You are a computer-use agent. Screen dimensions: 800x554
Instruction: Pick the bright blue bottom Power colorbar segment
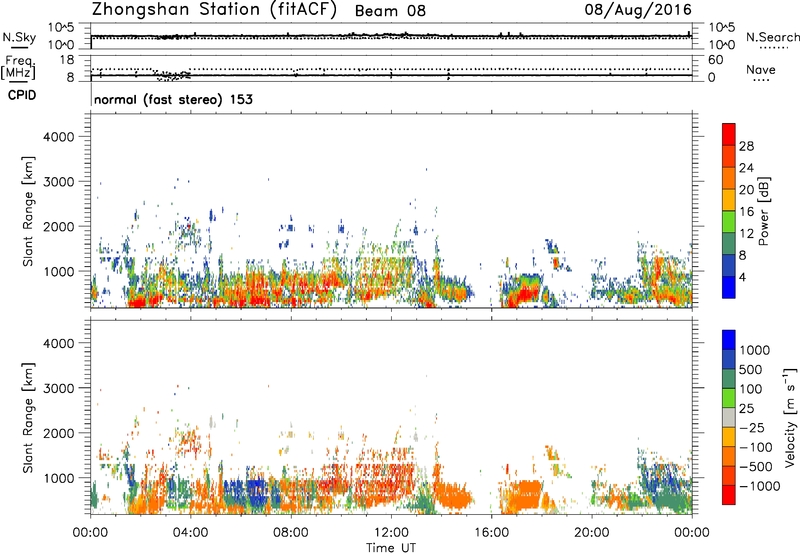tap(729, 288)
